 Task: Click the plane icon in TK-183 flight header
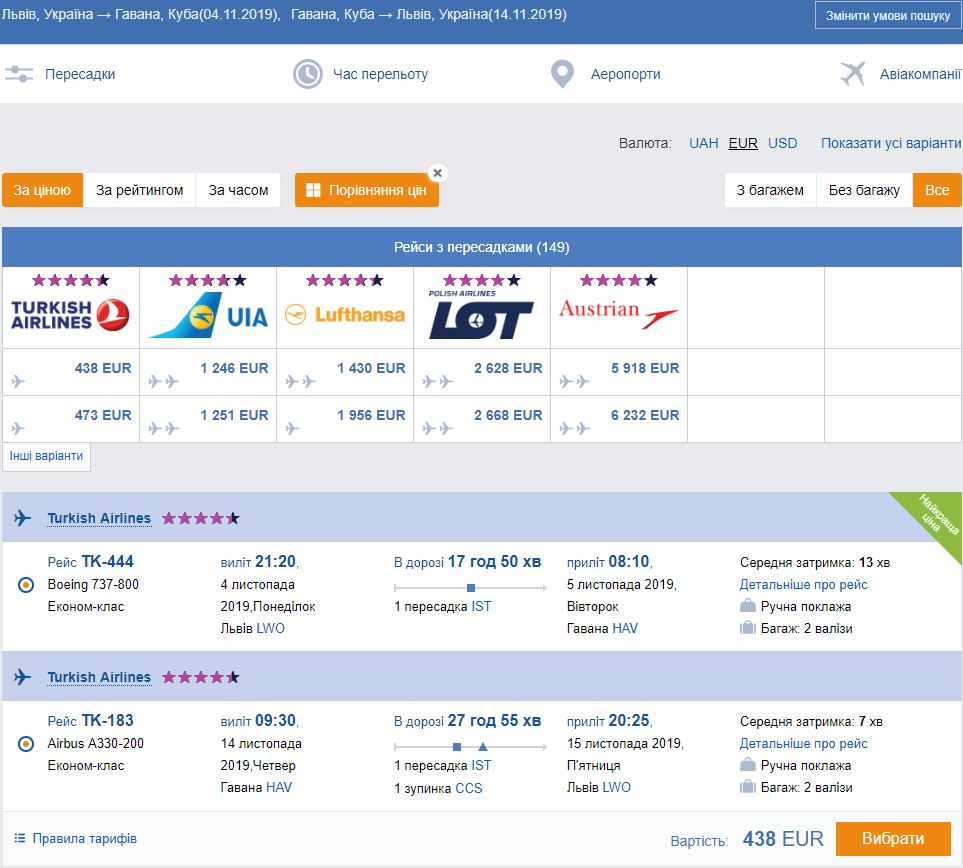click(x=23, y=677)
